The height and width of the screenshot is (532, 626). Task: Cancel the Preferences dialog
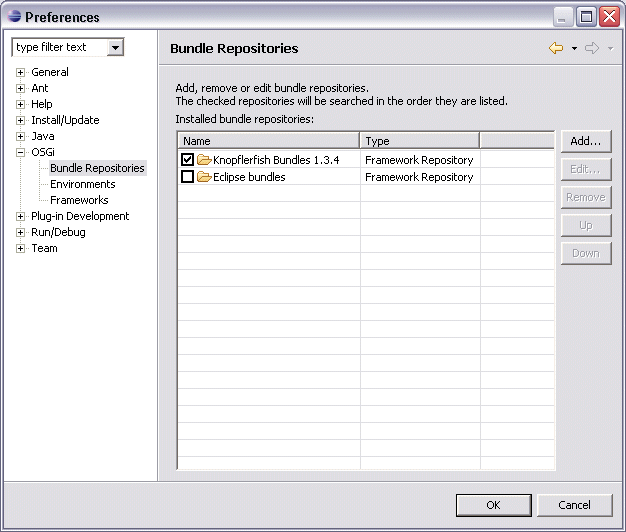(x=574, y=505)
